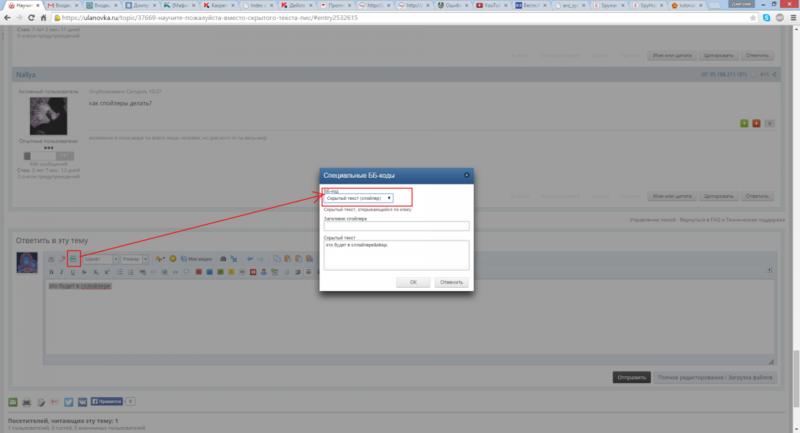Viewport: 800px width, 433px height.
Task: Click Отменить button in dialog
Action: [x=452, y=282]
